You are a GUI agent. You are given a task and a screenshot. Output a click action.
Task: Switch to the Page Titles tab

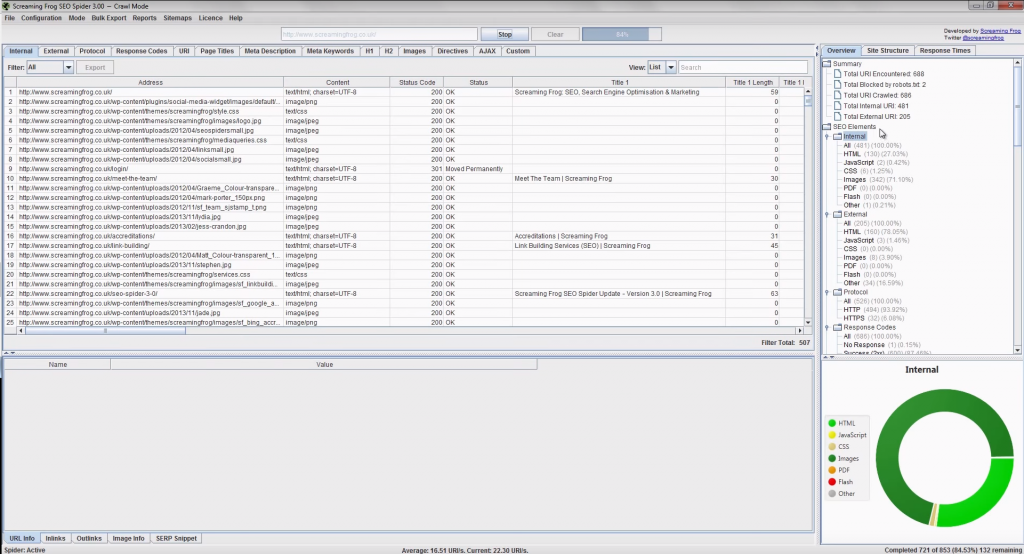coord(217,51)
